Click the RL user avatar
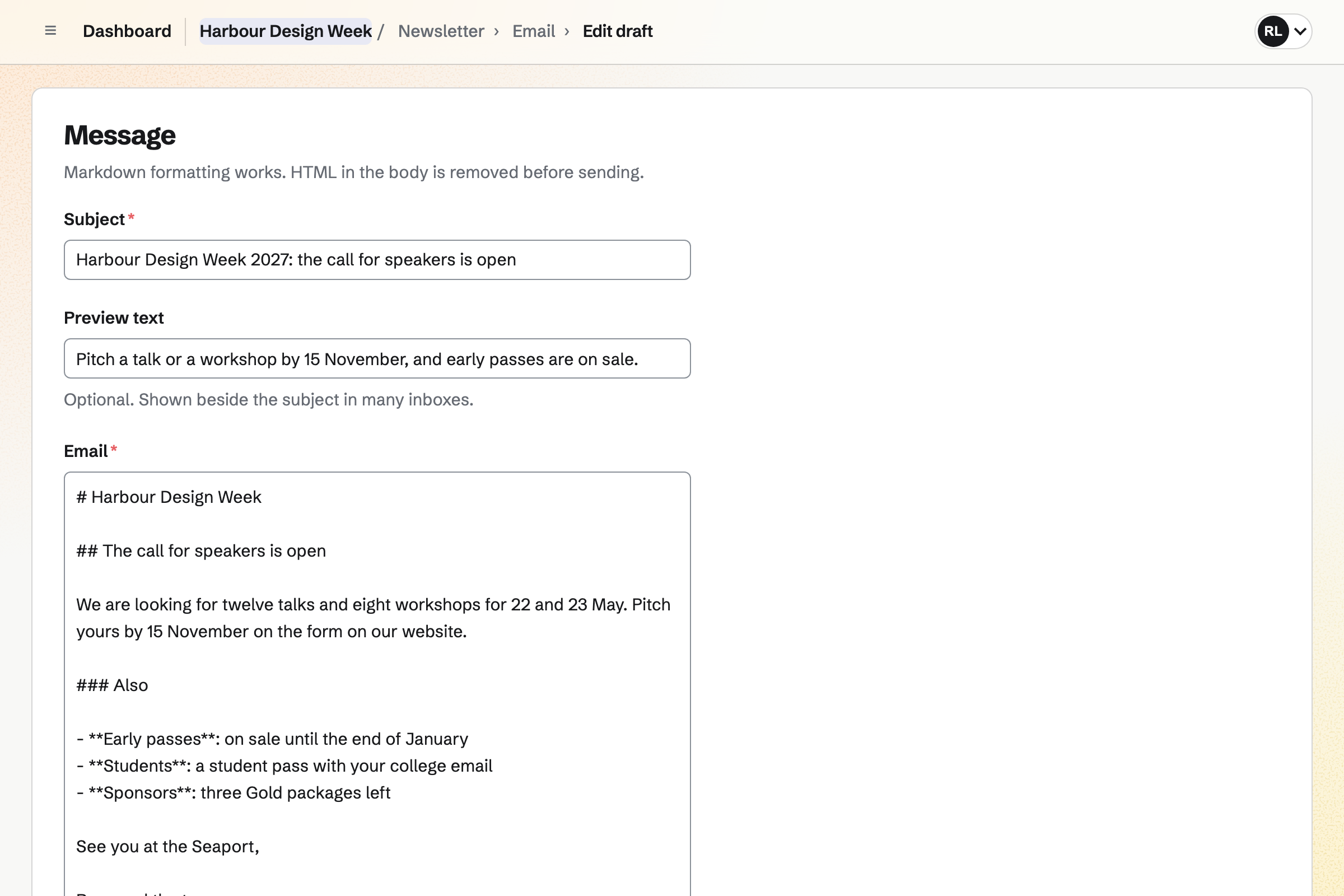1344x896 pixels. tap(1272, 31)
